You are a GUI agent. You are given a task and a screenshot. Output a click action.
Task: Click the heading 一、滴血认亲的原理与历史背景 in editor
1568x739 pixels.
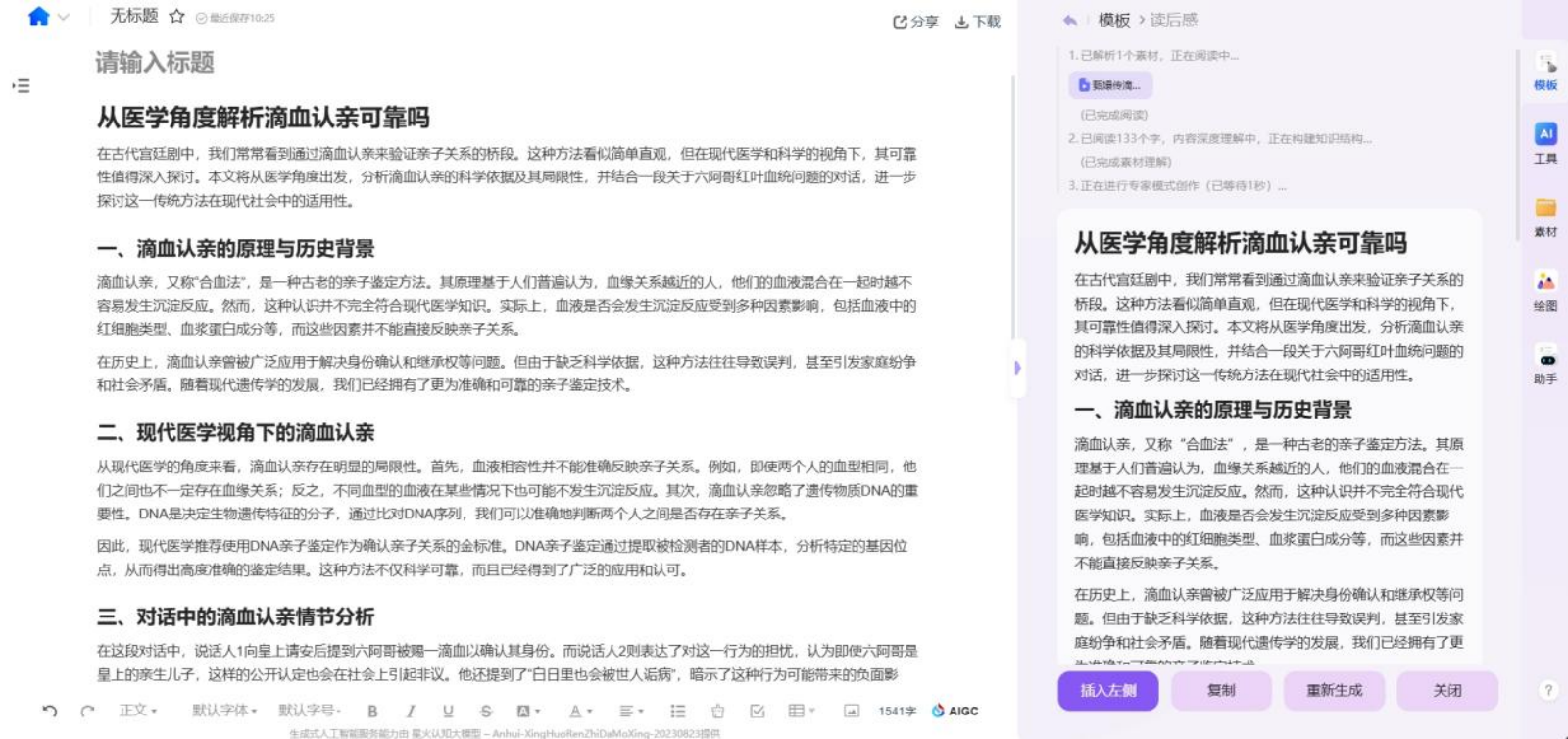tap(235, 249)
